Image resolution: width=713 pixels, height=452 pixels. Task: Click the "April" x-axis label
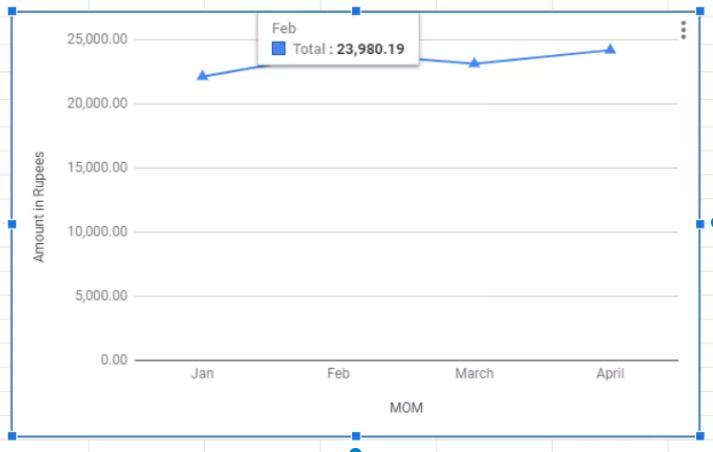click(x=610, y=374)
